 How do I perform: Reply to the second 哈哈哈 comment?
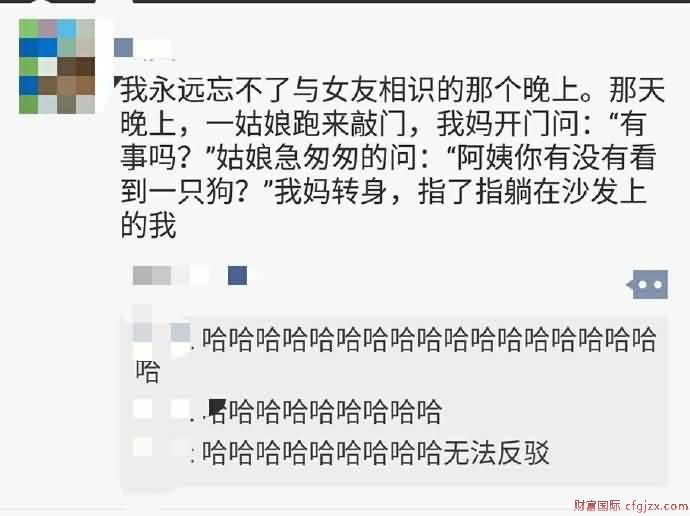325,411
